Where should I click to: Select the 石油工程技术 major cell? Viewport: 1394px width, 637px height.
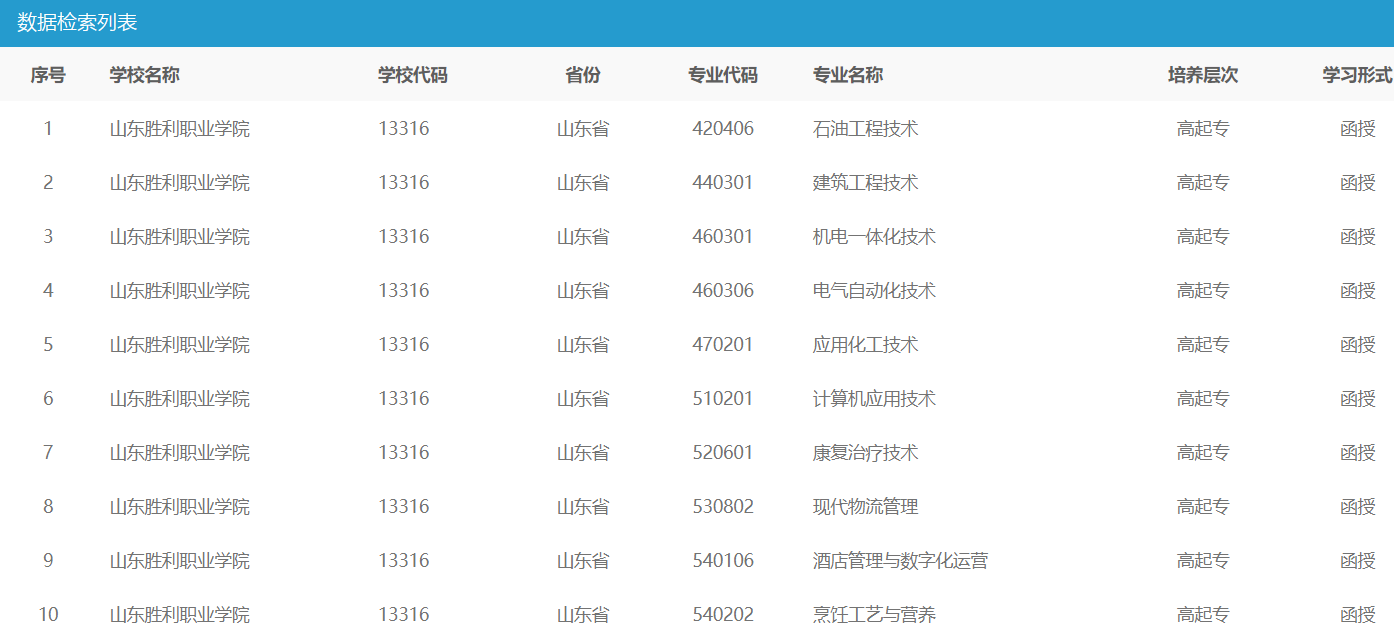pos(866,129)
